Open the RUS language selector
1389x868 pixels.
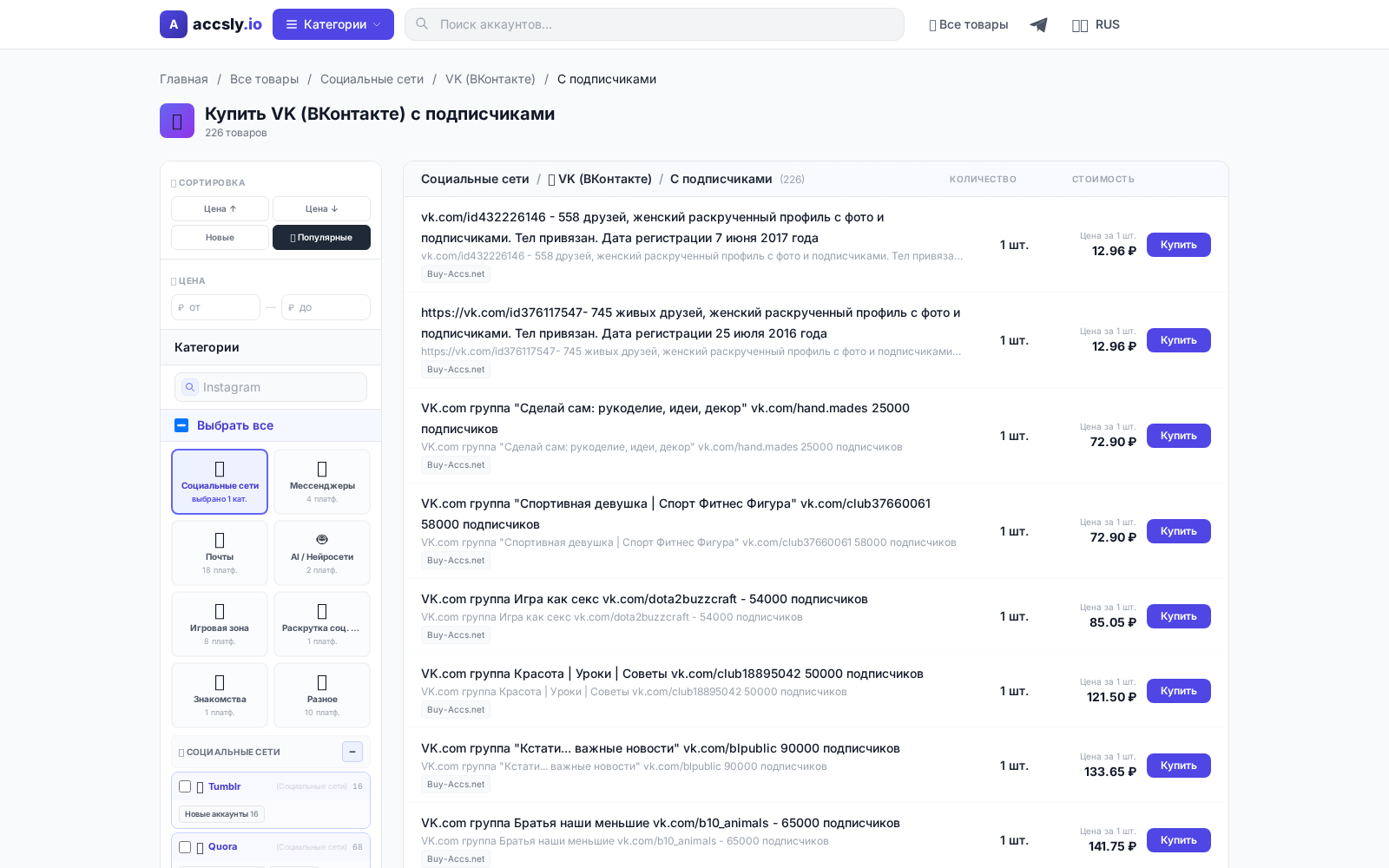coord(1096,24)
